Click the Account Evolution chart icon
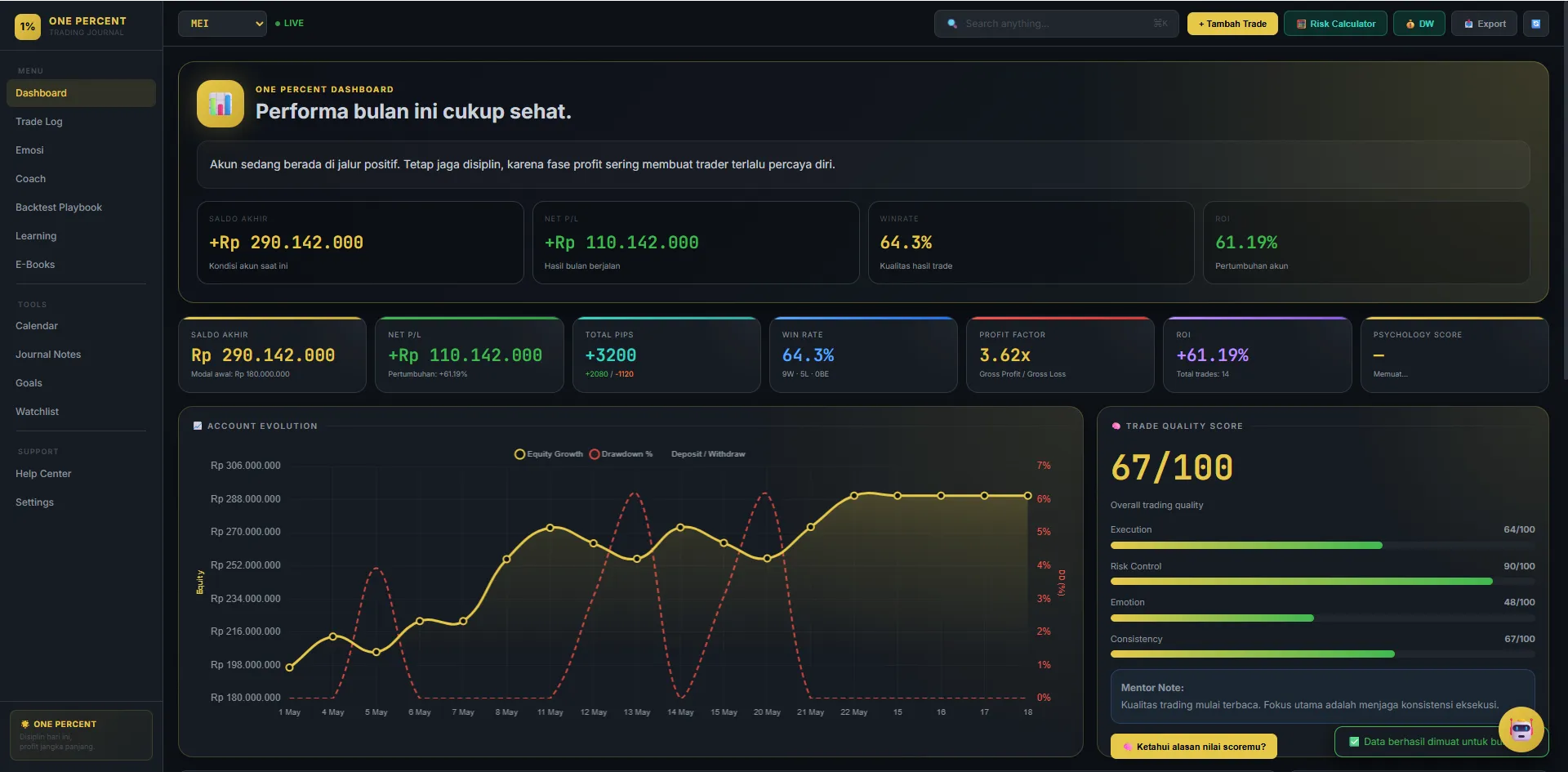 point(198,426)
